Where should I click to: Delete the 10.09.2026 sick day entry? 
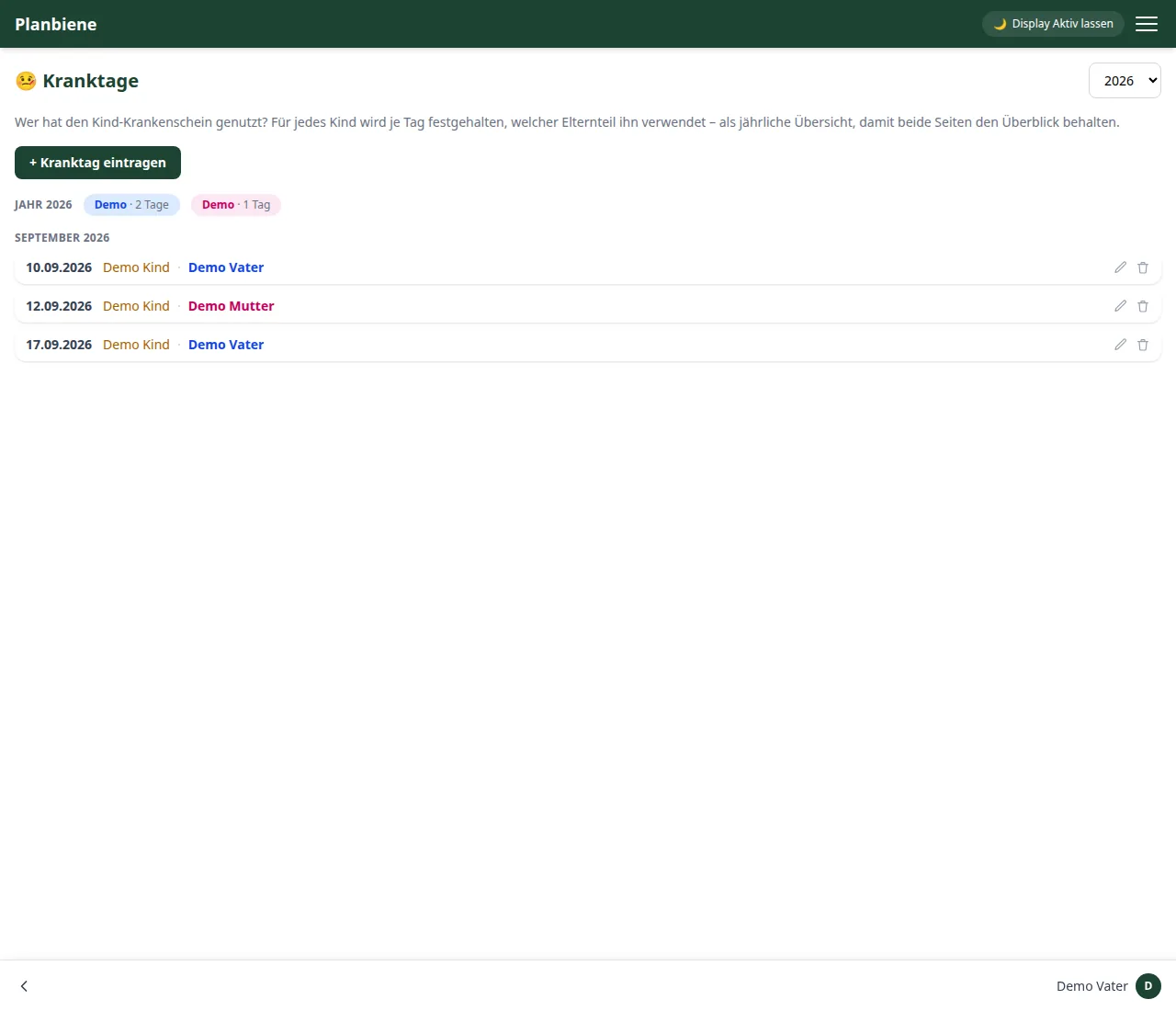(1143, 267)
